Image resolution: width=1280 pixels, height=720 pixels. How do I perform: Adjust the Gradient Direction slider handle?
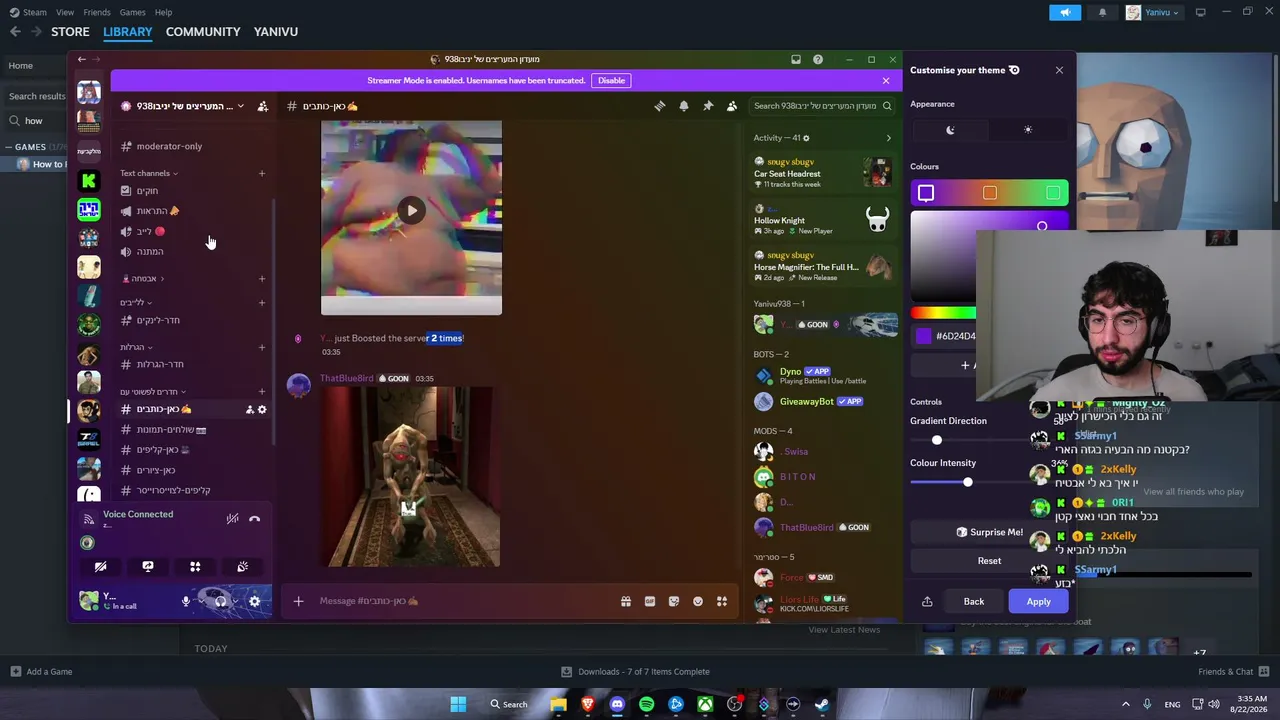(x=937, y=440)
